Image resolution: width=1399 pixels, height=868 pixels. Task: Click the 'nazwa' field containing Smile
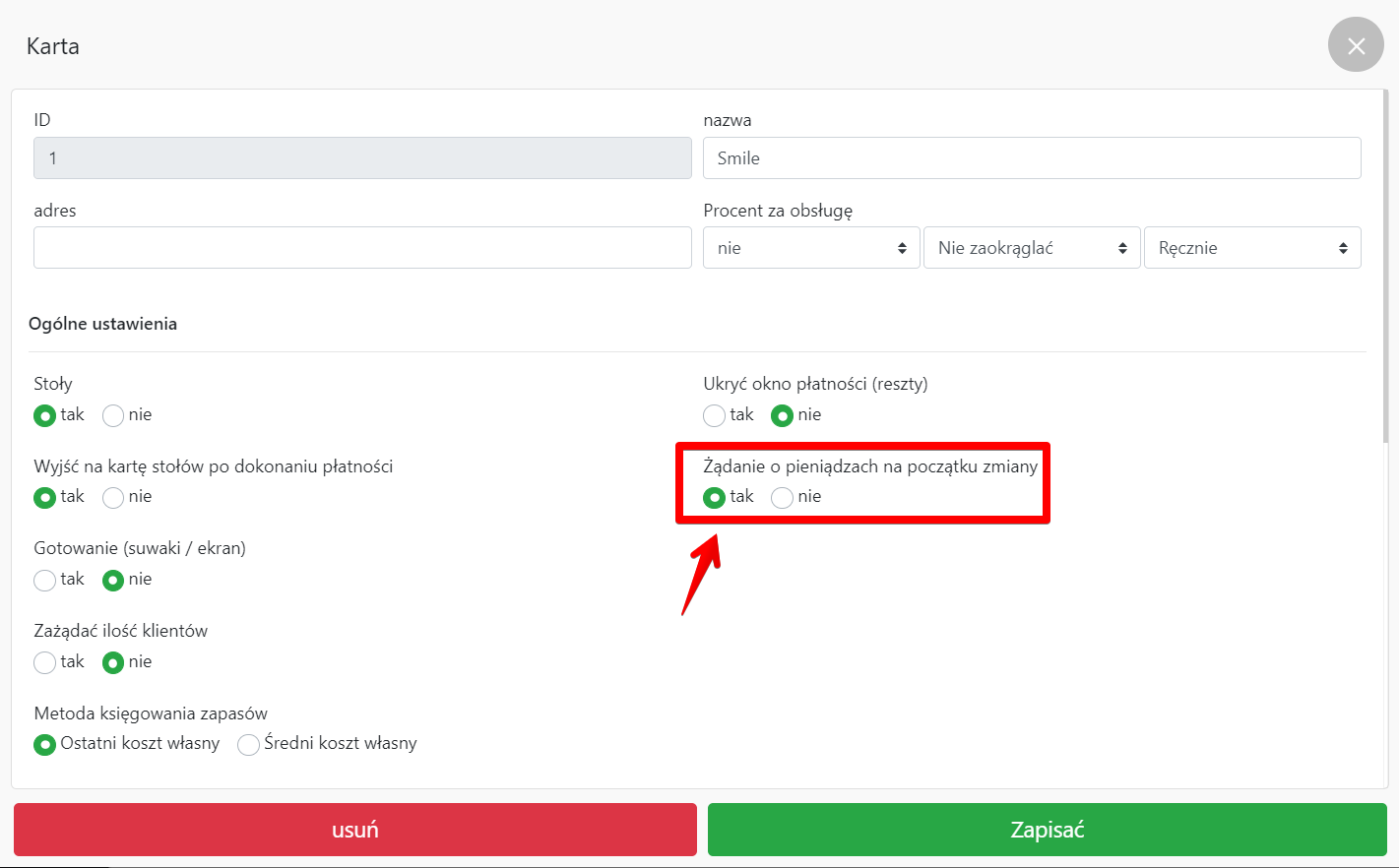(x=1032, y=158)
